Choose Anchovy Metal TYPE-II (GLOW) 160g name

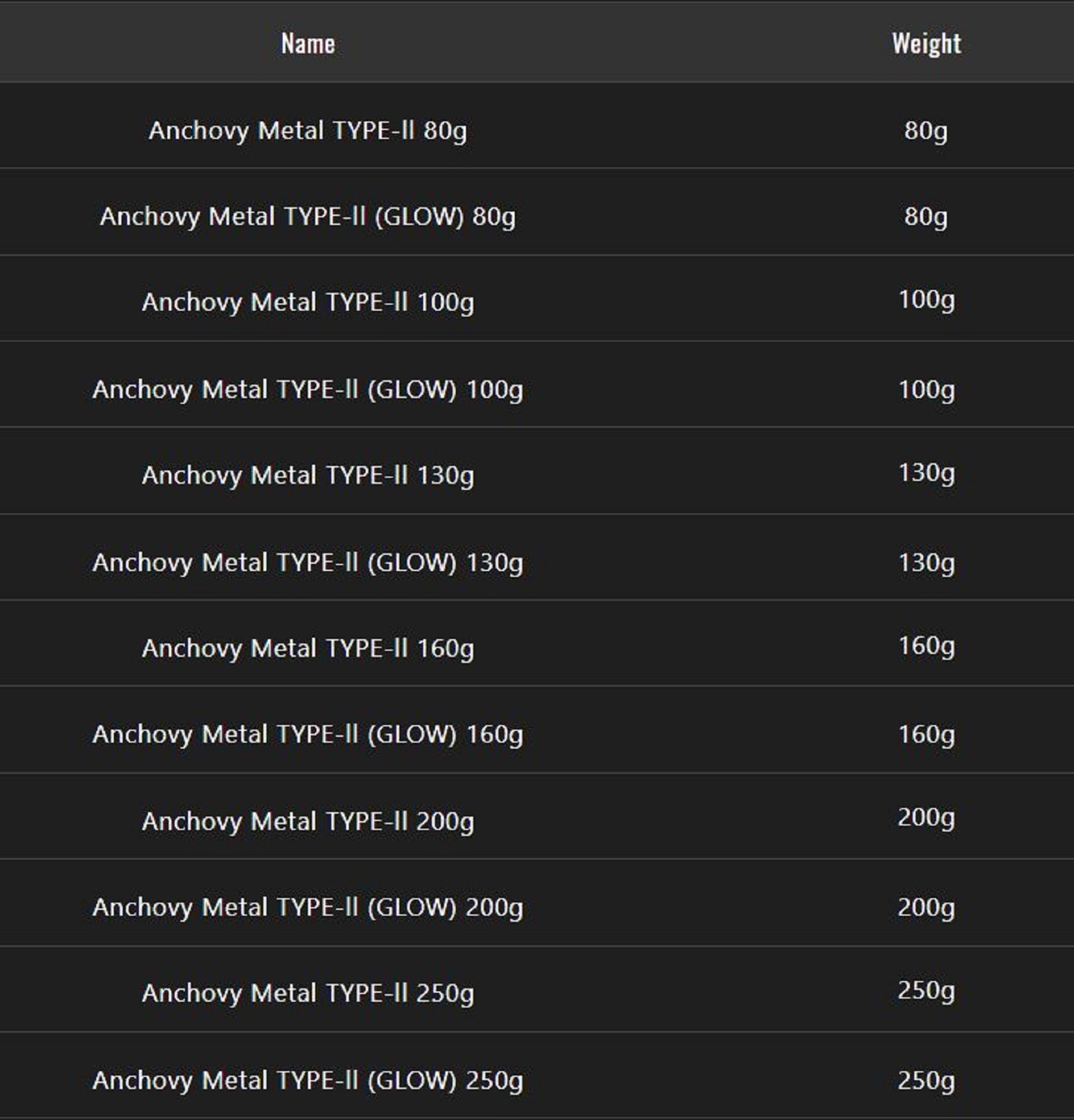point(308,735)
